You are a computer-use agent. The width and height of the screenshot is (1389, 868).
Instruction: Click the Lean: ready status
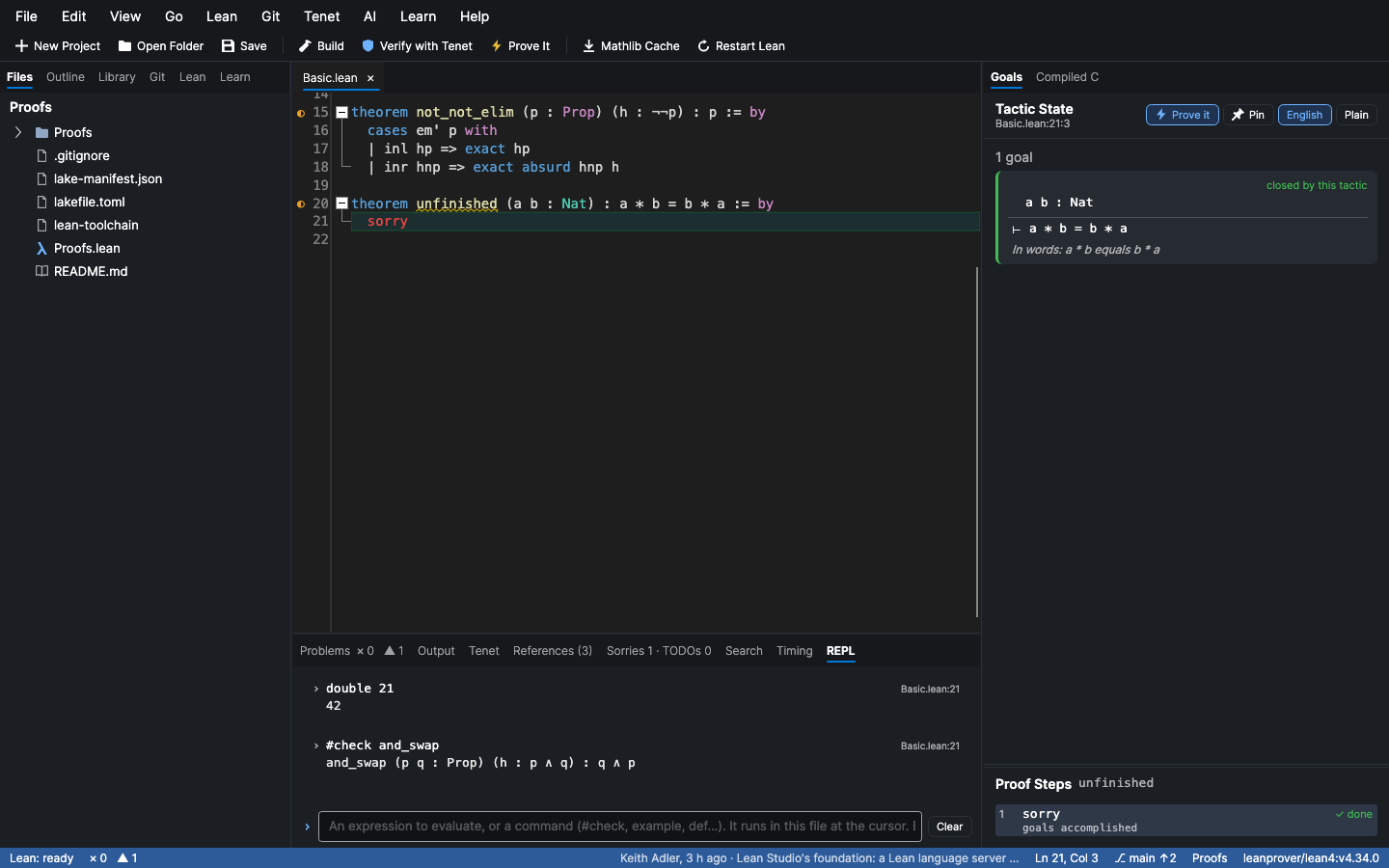(41, 858)
